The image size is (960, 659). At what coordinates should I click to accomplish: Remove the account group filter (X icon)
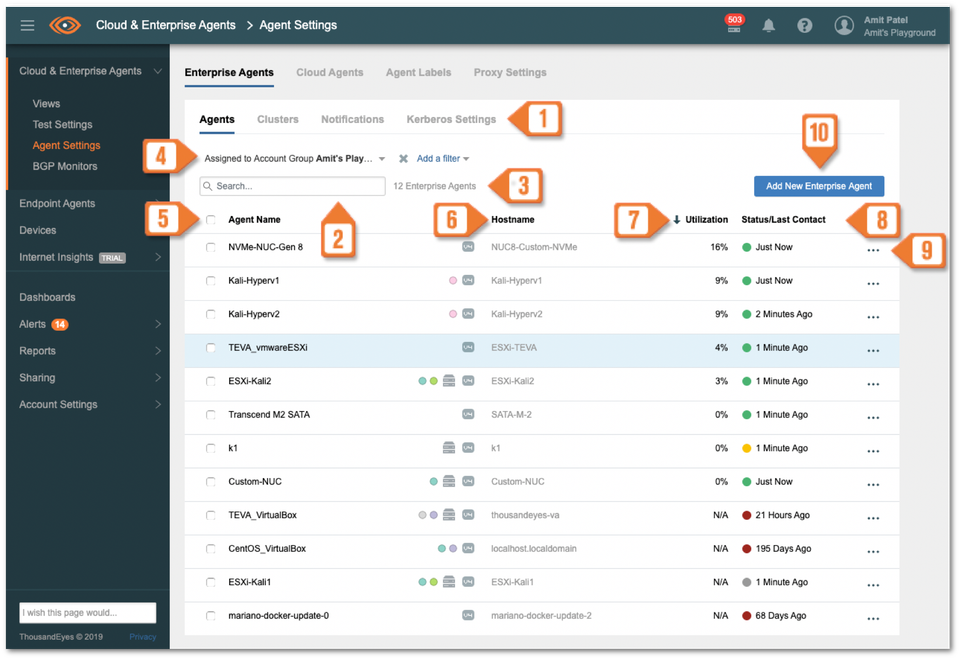click(403, 159)
